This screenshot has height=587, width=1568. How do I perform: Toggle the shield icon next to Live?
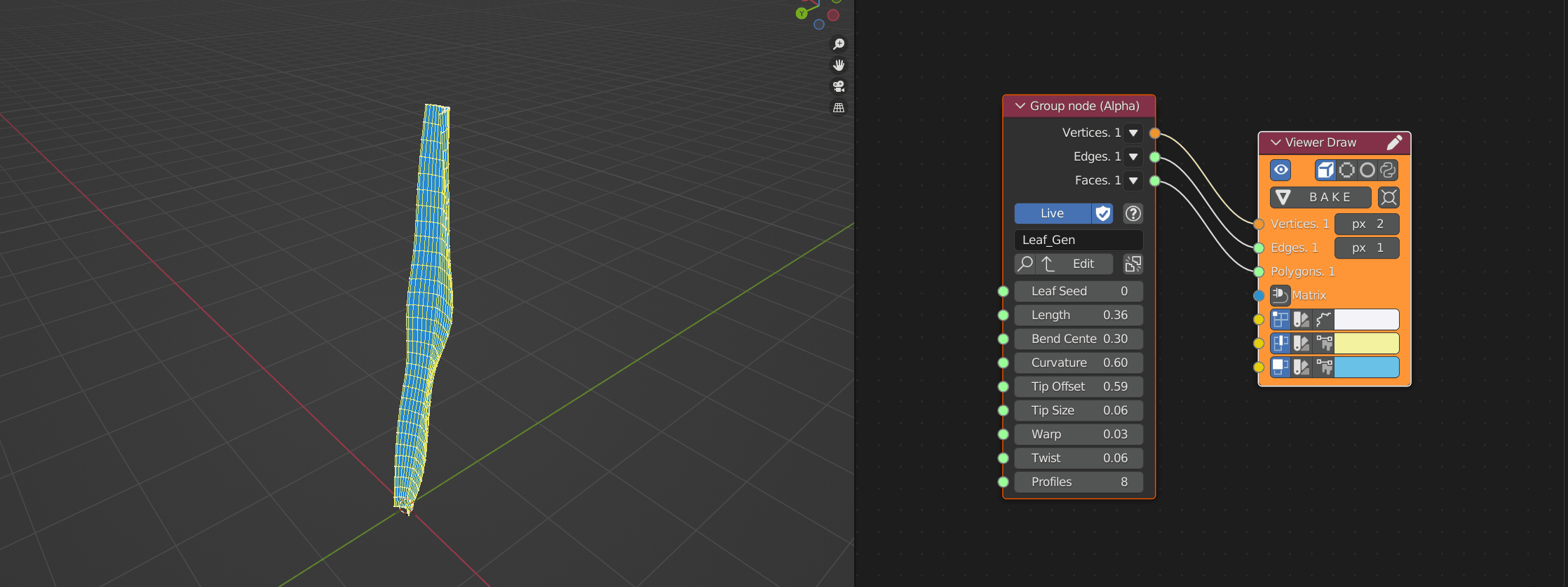coord(1103,213)
